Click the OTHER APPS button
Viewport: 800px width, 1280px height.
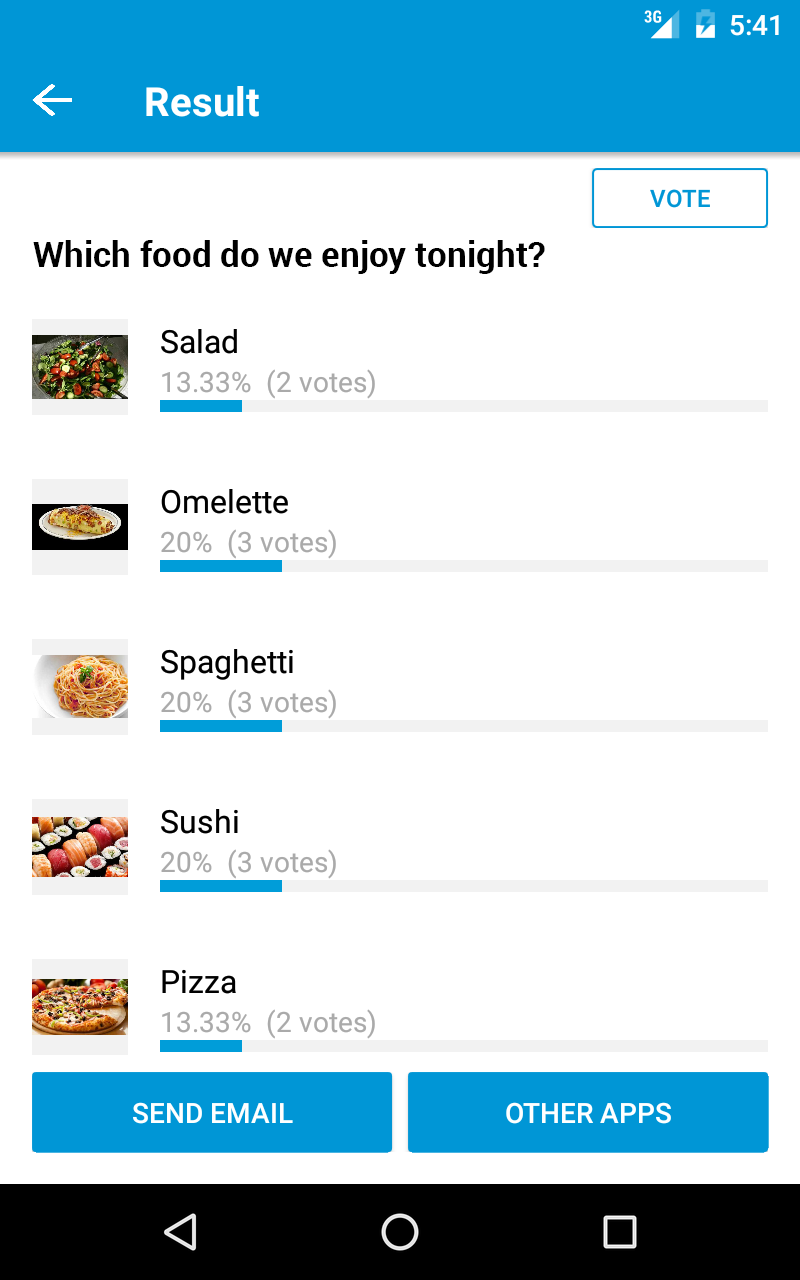click(588, 1112)
